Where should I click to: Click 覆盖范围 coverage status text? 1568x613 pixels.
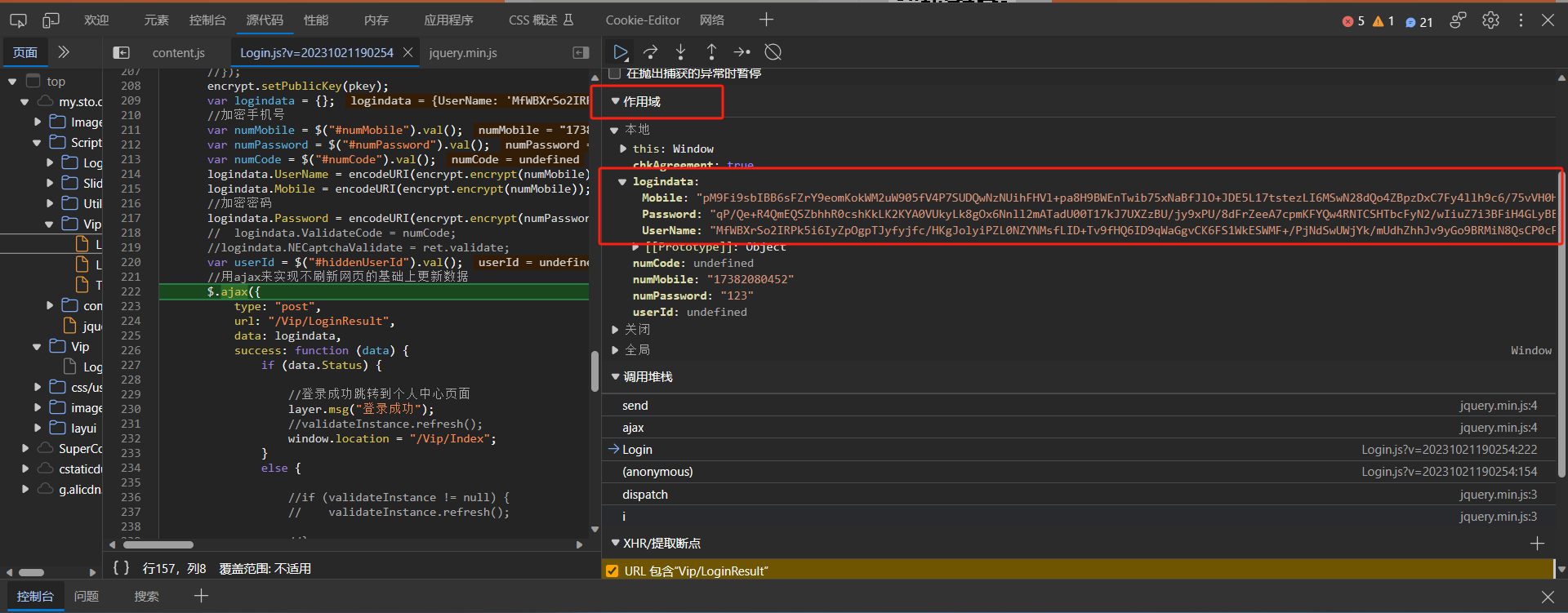(x=265, y=568)
